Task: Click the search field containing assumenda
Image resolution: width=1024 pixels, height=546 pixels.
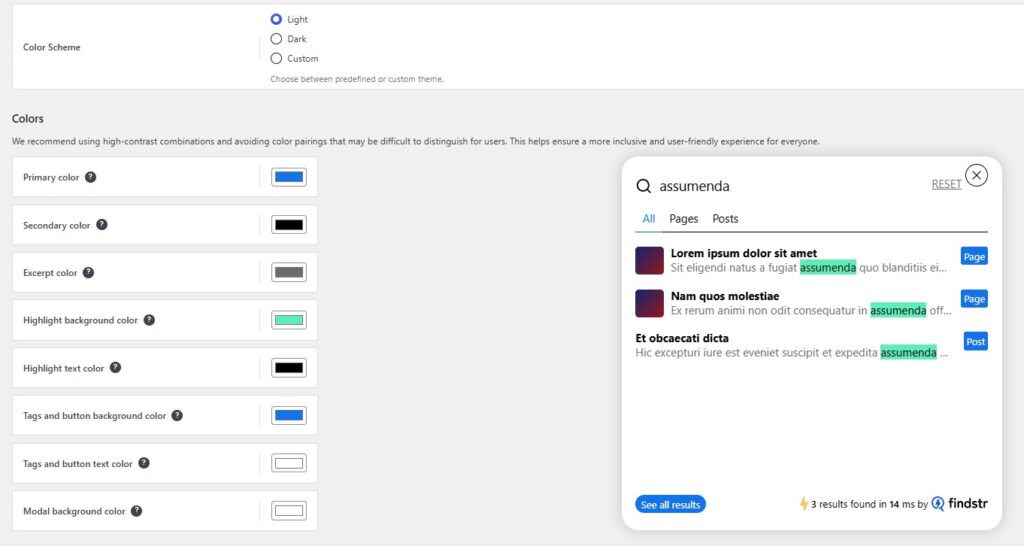Action: click(780, 186)
